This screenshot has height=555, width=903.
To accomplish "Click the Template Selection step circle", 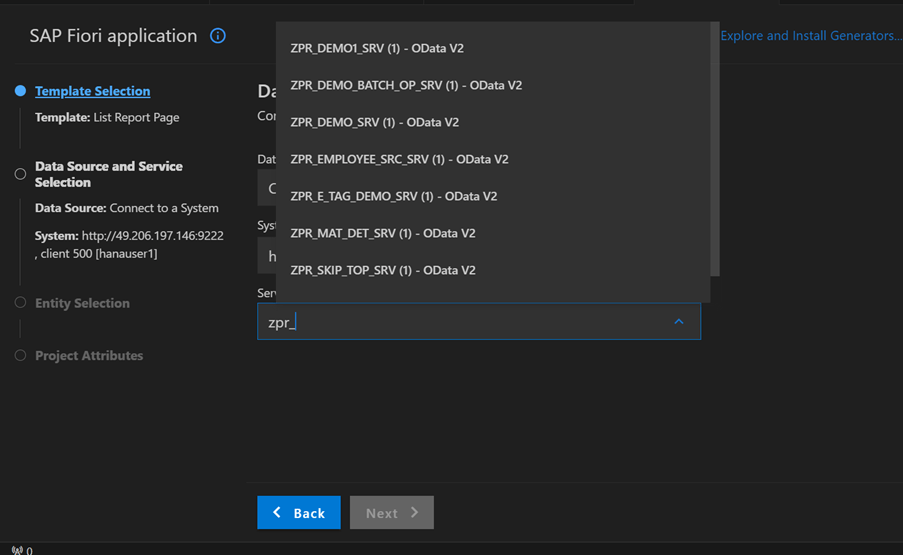I will (20, 91).
